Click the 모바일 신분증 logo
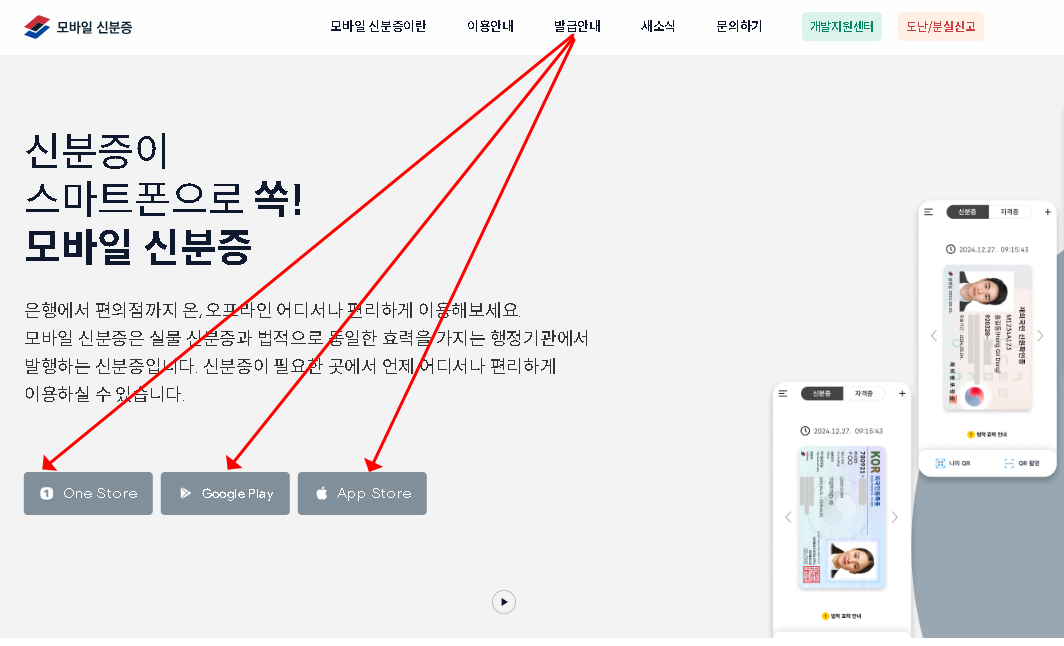 click(x=78, y=27)
